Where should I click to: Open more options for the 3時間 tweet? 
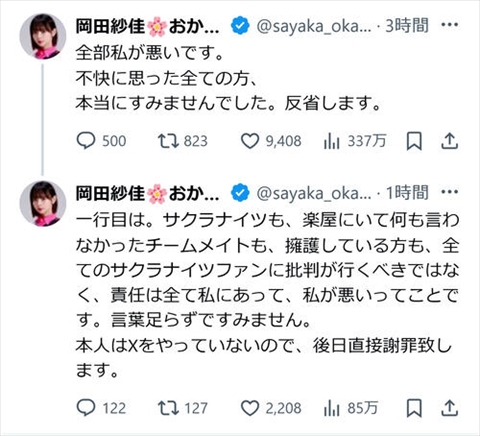coord(449,25)
